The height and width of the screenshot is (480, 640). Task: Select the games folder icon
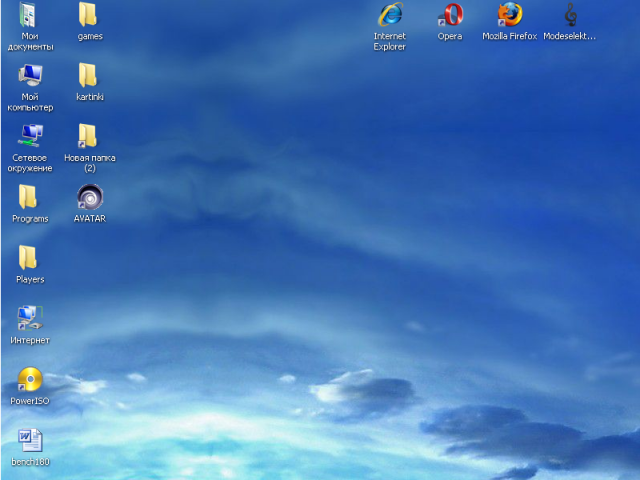pyautogui.click(x=89, y=15)
